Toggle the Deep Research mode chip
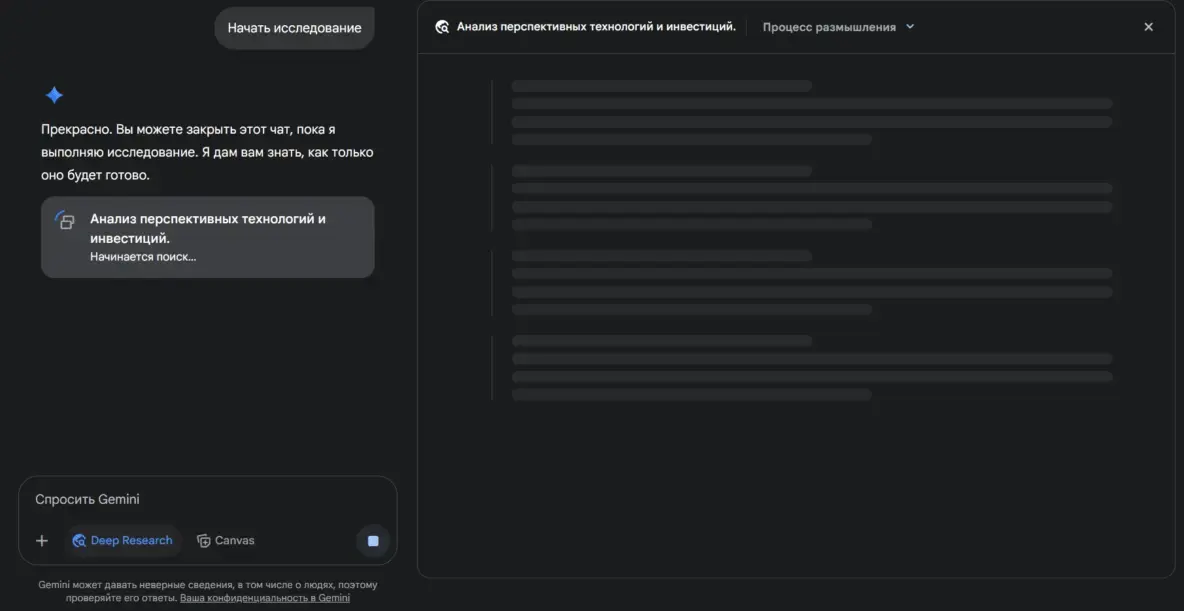The height and width of the screenshot is (611, 1184). coord(122,541)
